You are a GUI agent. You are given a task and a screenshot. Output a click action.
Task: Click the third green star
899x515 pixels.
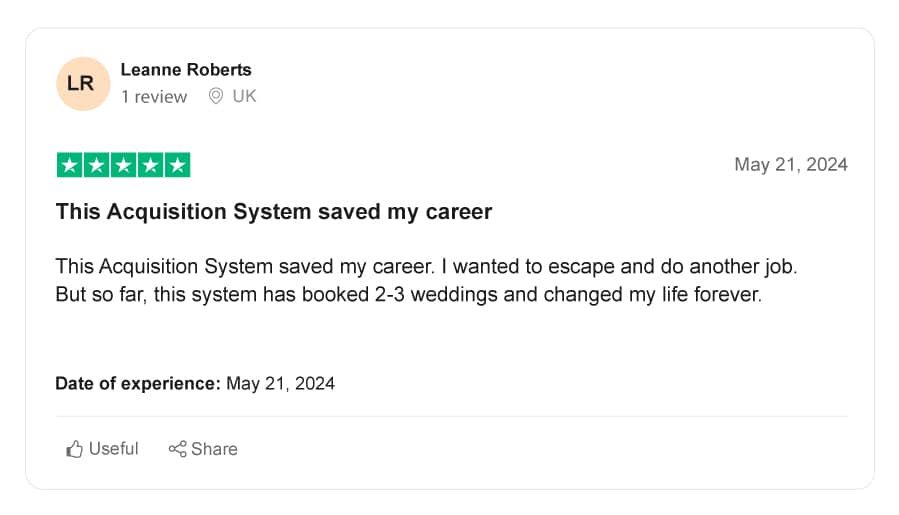coord(123,165)
